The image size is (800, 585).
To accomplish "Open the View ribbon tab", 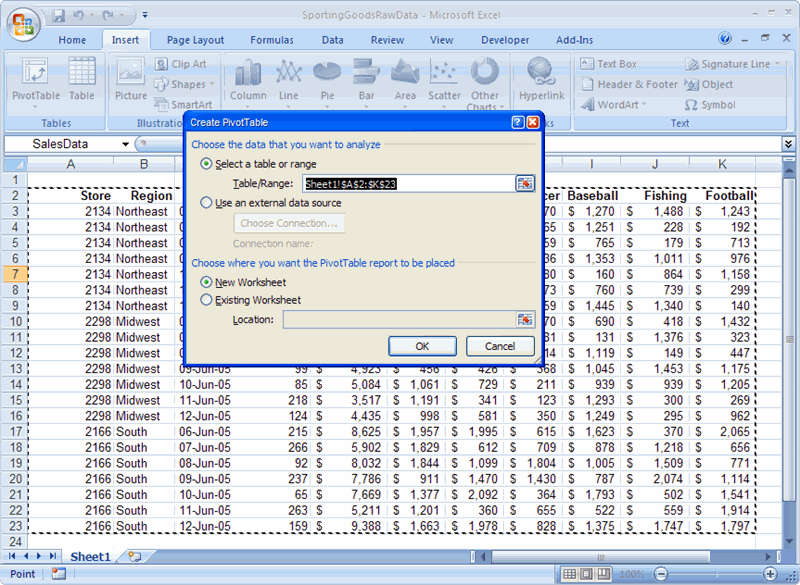I will [441, 40].
